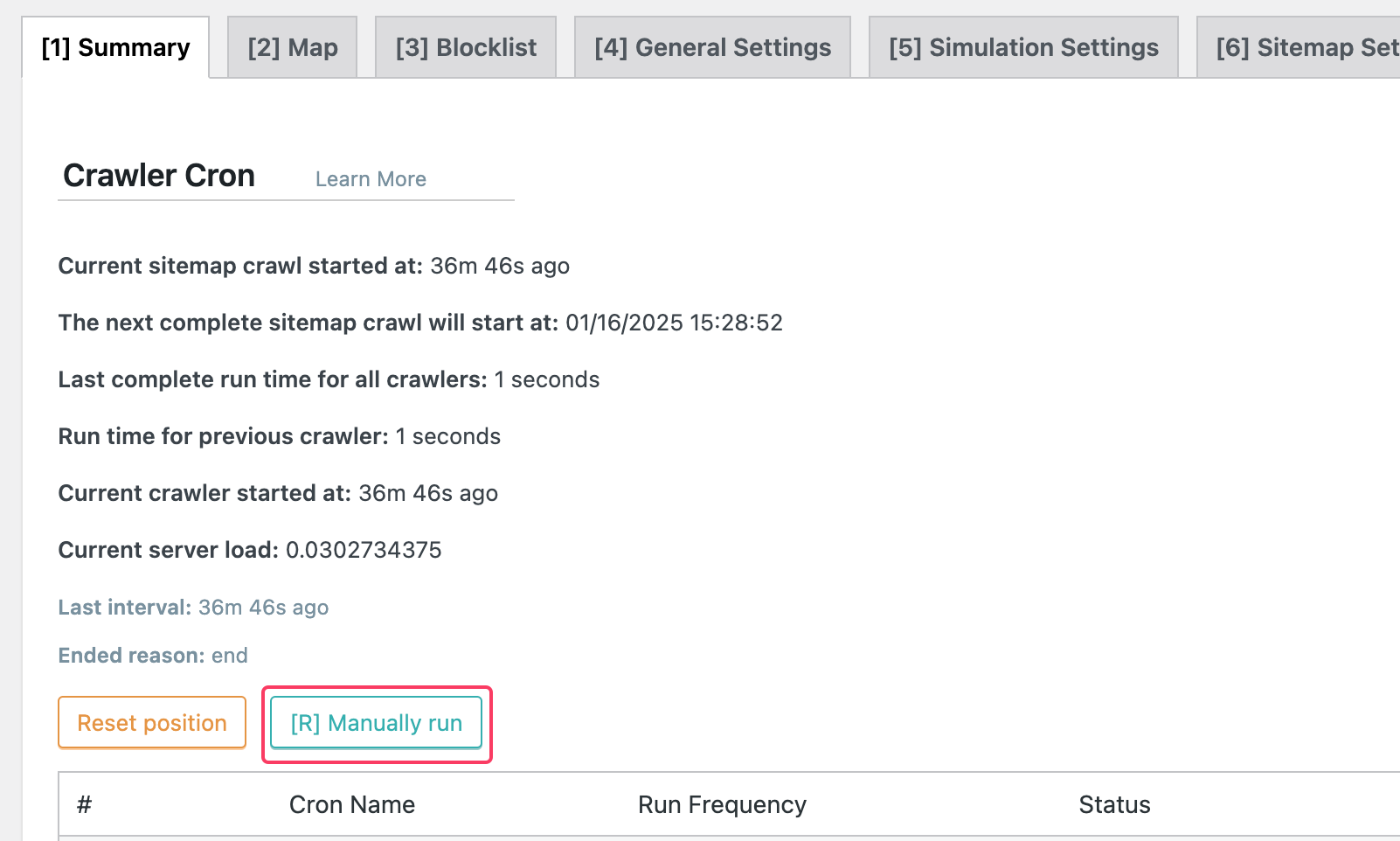Click the Last interval text
The image size is (1400, 841).
[x=193, y=608]
